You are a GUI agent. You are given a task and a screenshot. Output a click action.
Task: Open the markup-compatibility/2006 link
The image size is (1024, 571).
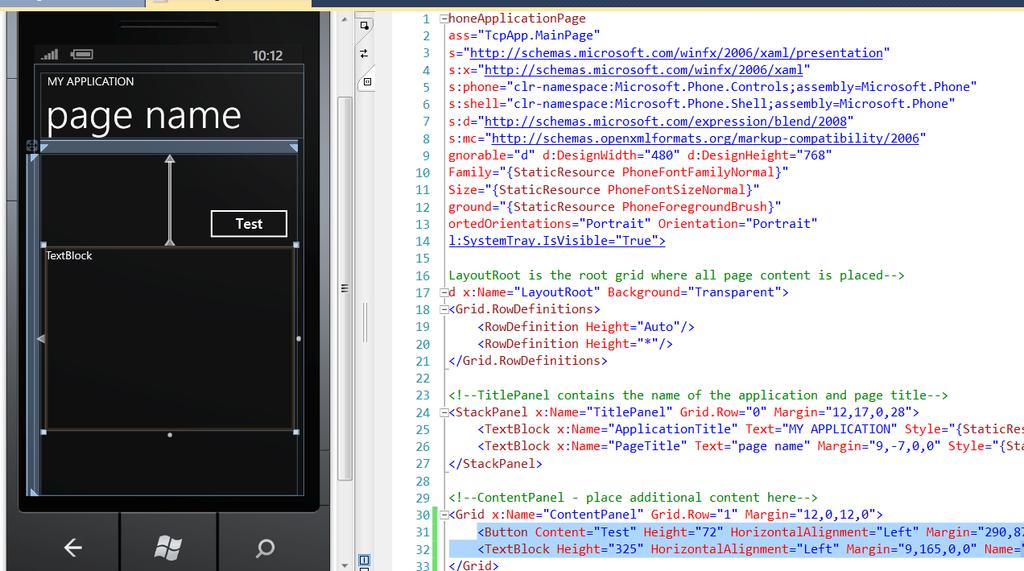(x=705, y=139)
